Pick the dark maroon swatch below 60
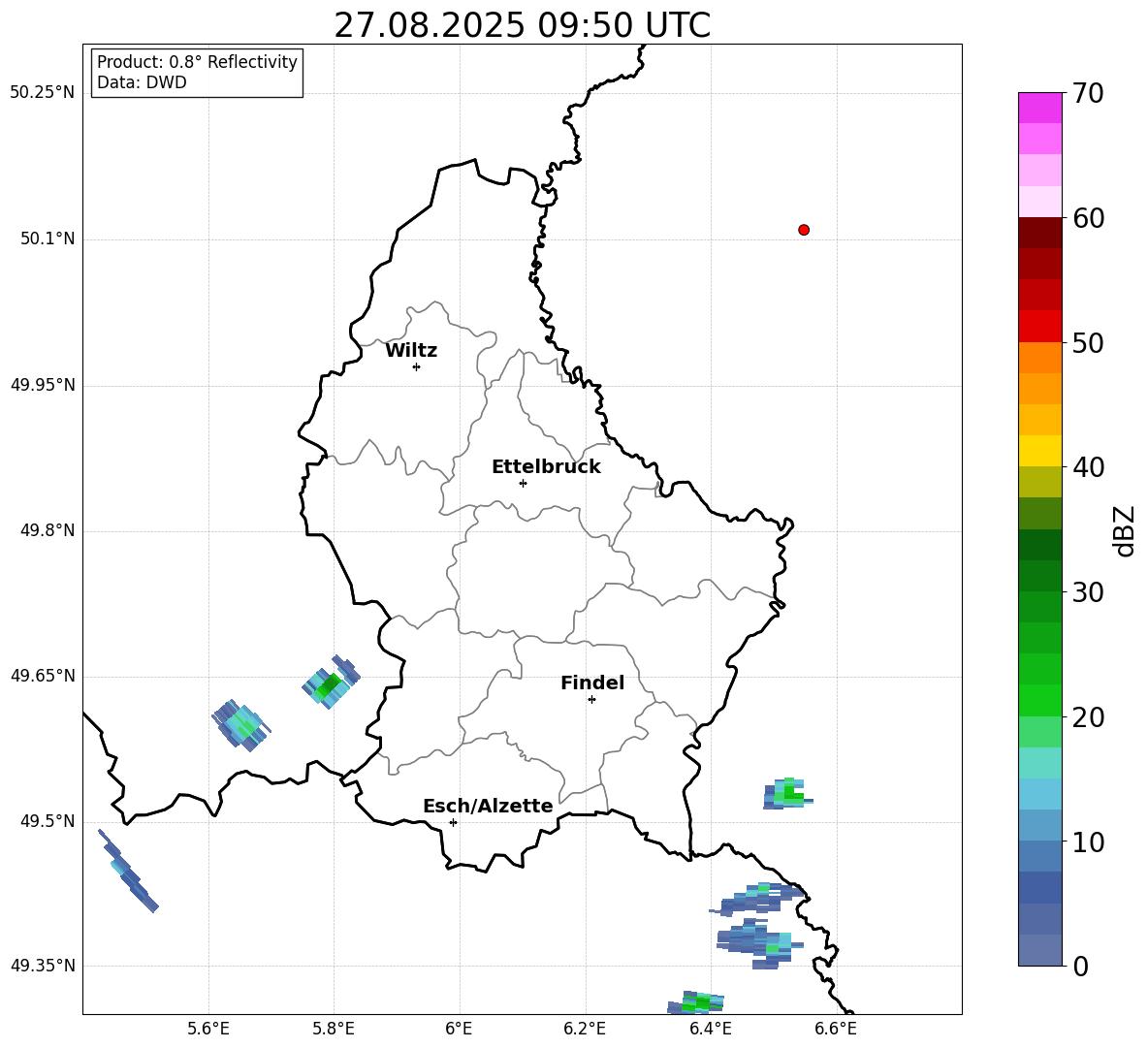The image size is (1148, 1048). point(1039,234)
